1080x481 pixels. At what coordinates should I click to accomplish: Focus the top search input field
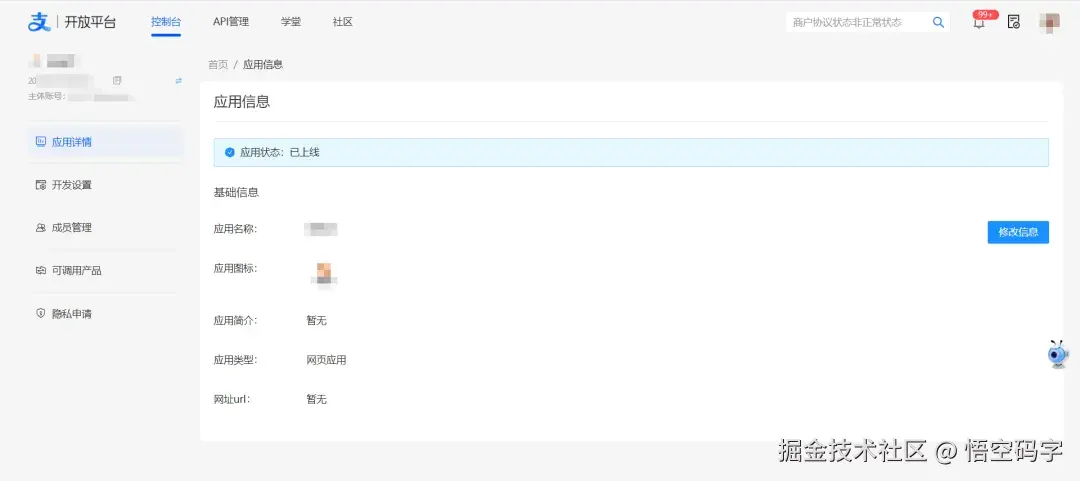858,22
